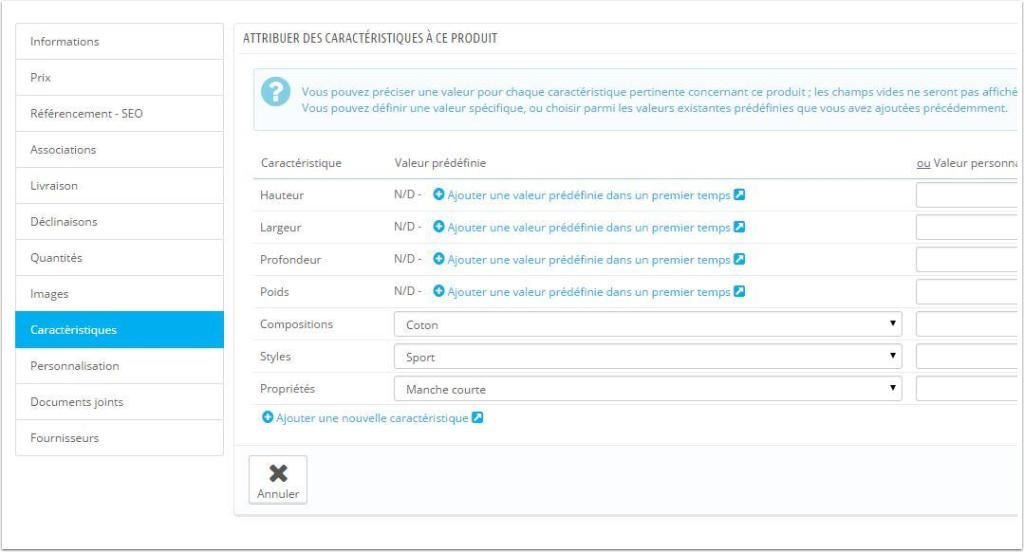Open the Fournisseurs tab

[x=120, y=438]
